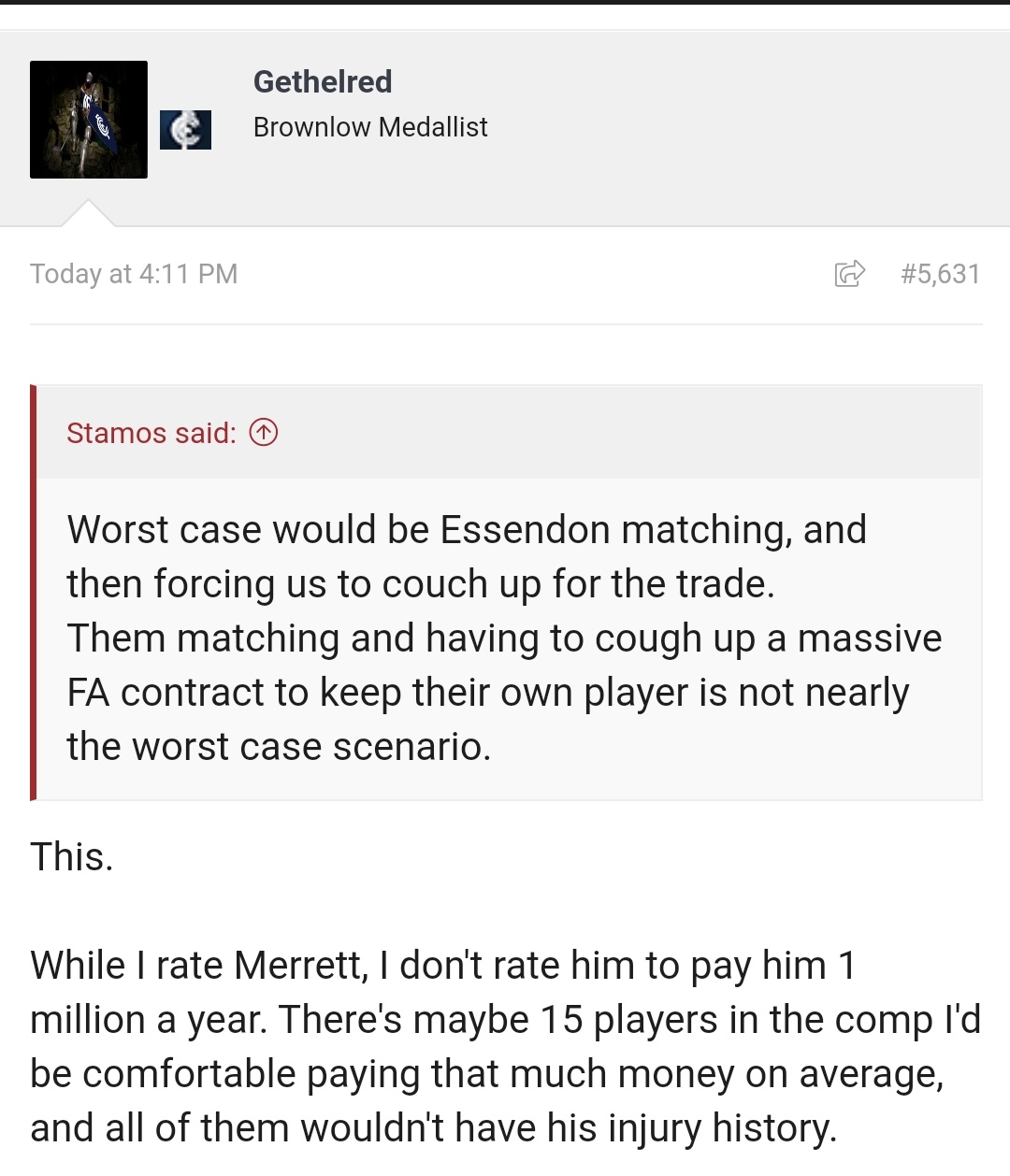Click the quoted line starting with FA contract
Image resolution: width=1010 pixels, height=1176 pixels.
pyautogui.click(x=487, y=693)
